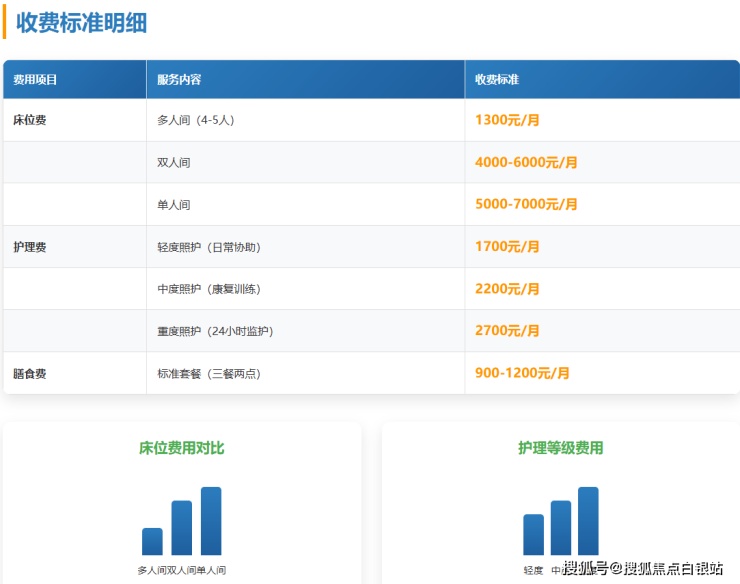Click the 900-1200元/月 meal price
Viewport: 740px width, 584px height.
522,373
